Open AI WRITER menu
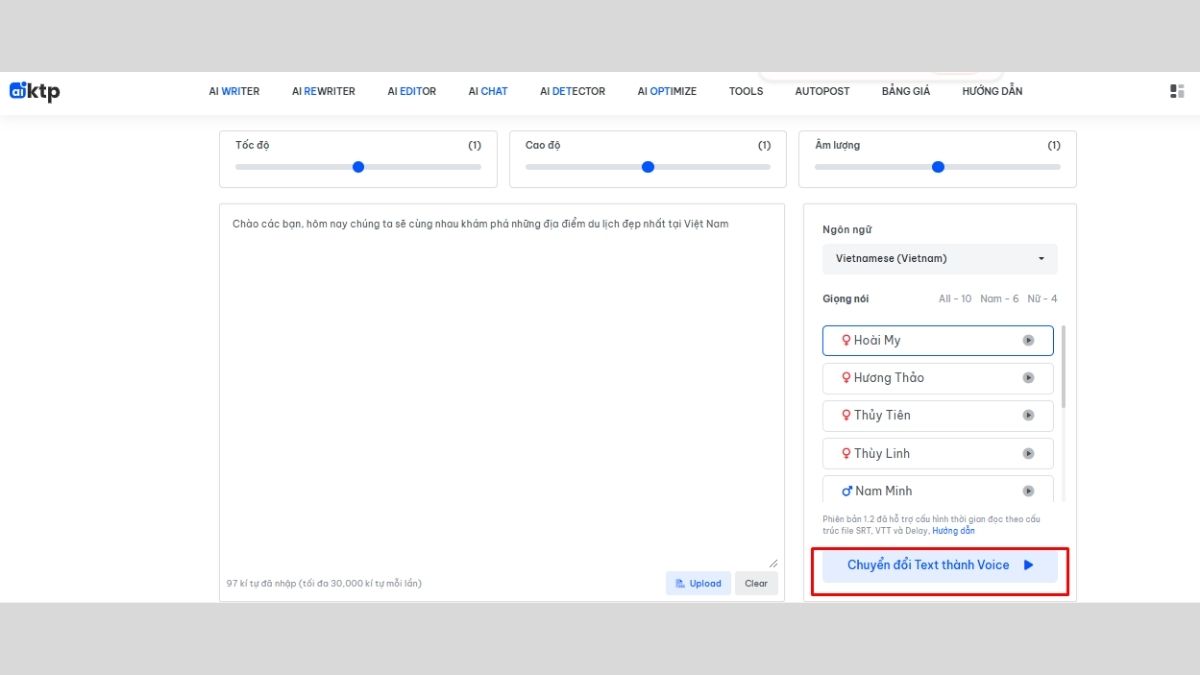 [234, 91]
